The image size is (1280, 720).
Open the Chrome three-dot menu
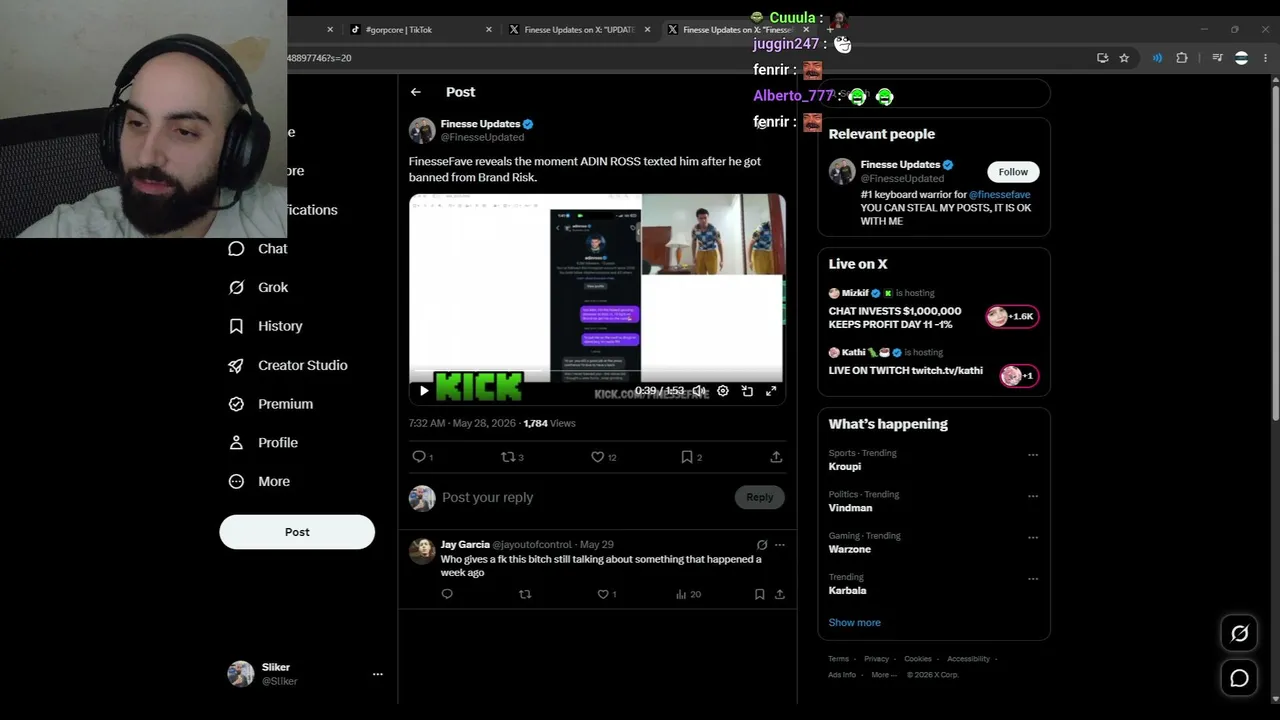click(x=1266, y=58)
